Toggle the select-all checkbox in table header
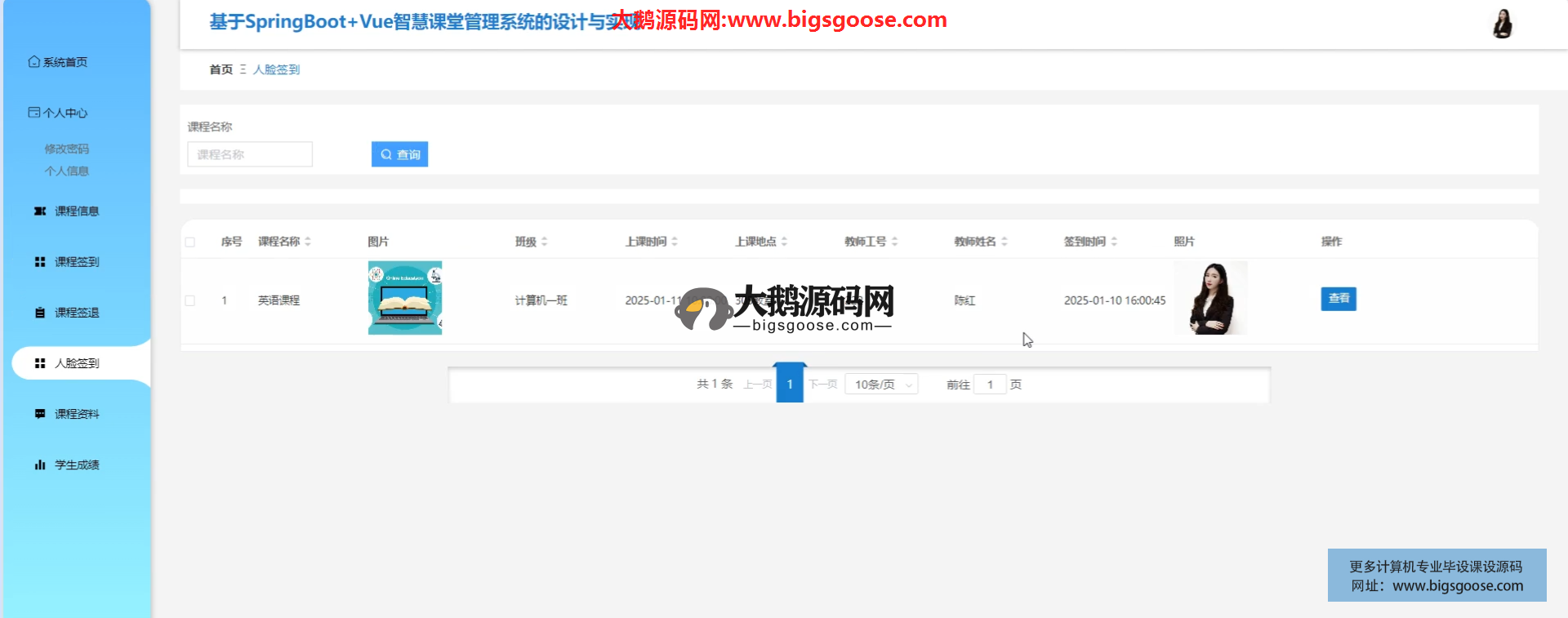Screen dimensions: 1568x618 tap(190, 242)
